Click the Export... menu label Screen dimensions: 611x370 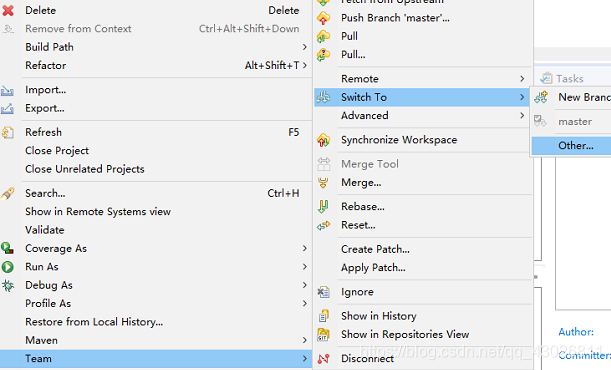[x=45, y=108]
